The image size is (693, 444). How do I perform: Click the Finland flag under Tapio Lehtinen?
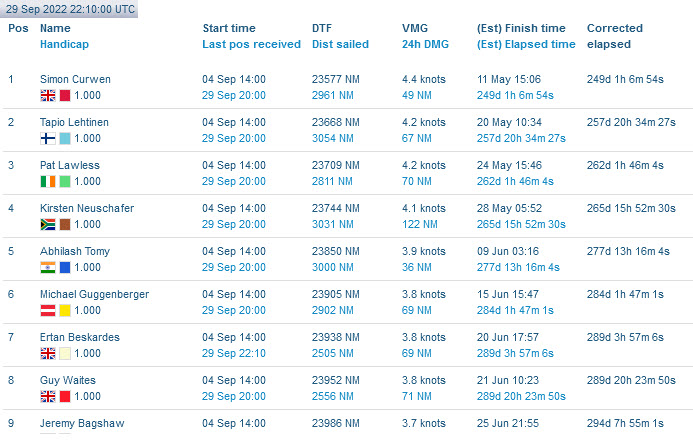click(48, 138)
